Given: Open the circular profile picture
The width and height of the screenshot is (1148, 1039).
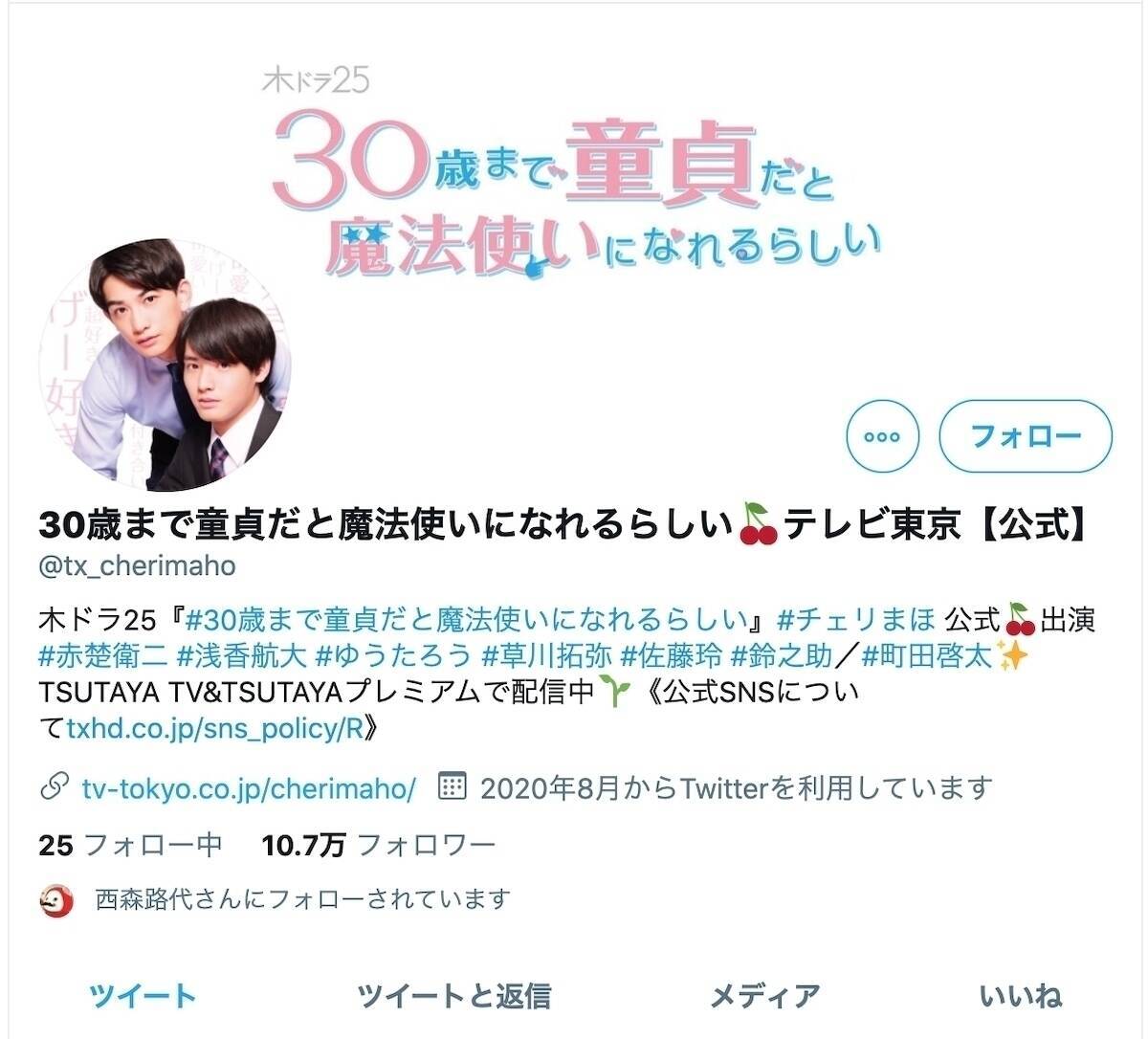Looking at the screenshot, I should 164,365.
